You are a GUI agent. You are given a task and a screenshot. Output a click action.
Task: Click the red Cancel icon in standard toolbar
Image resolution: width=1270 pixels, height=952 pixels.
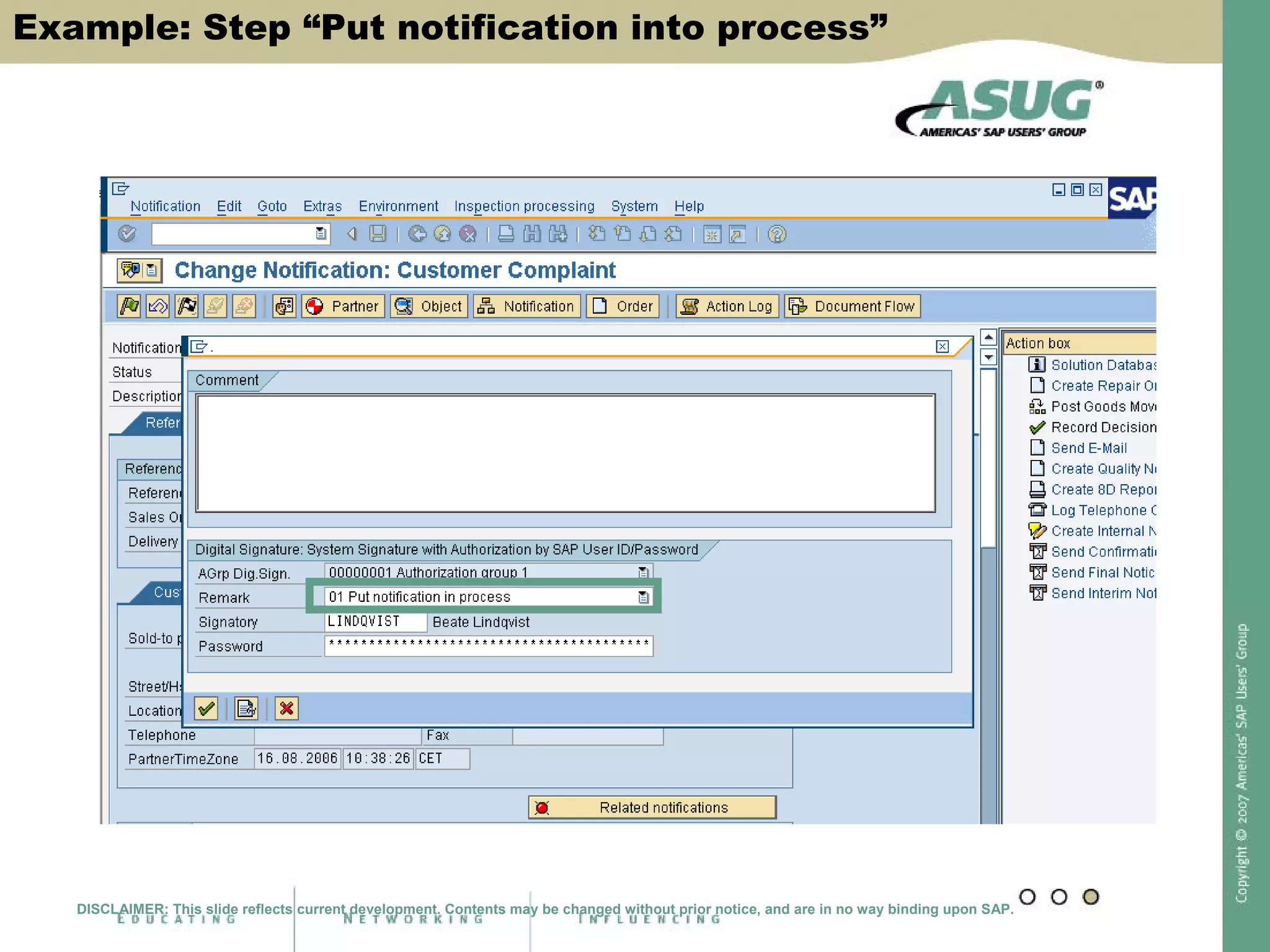(468, 234)
